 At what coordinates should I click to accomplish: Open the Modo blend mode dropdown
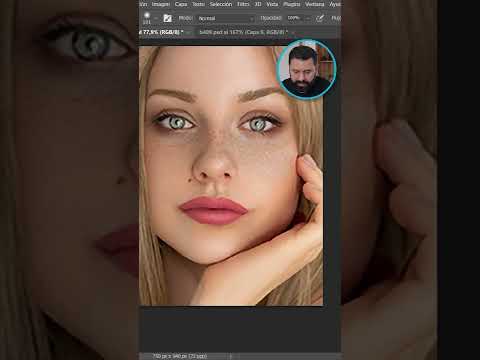[x=226, y=18]
